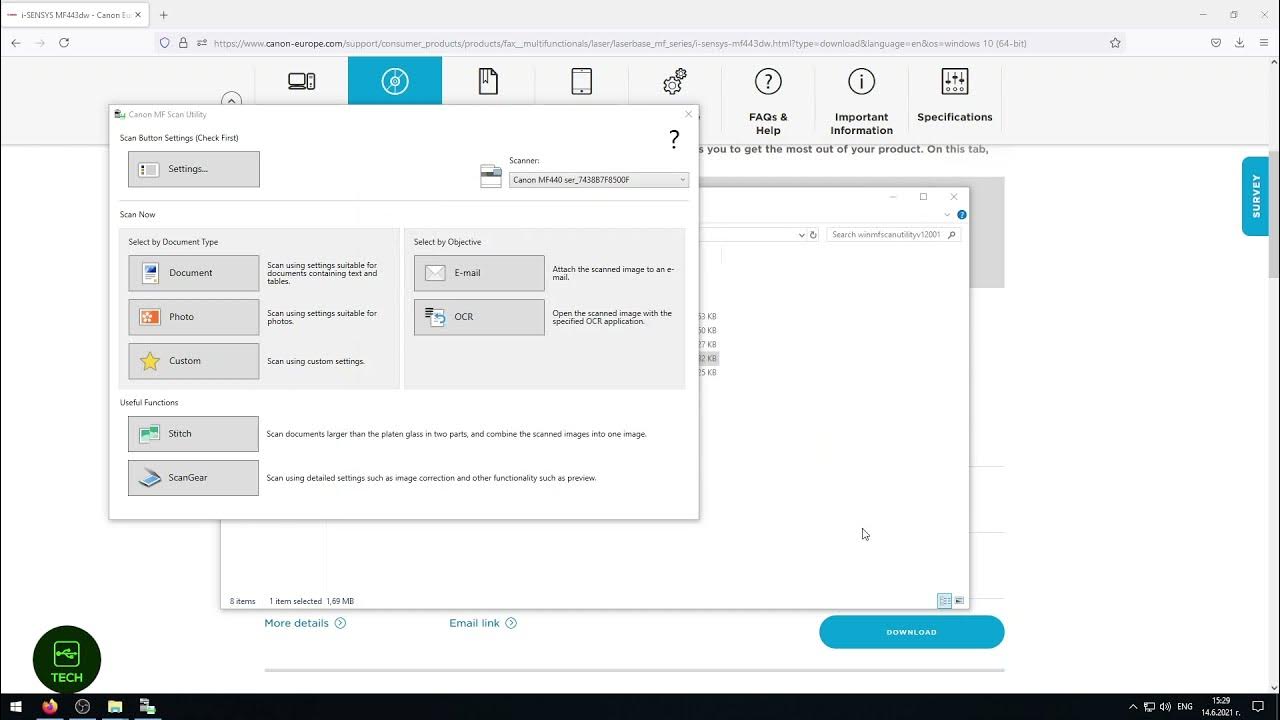Open the SURVEY side tab
Viewport: 1280px width, 720px height.
1255,196
